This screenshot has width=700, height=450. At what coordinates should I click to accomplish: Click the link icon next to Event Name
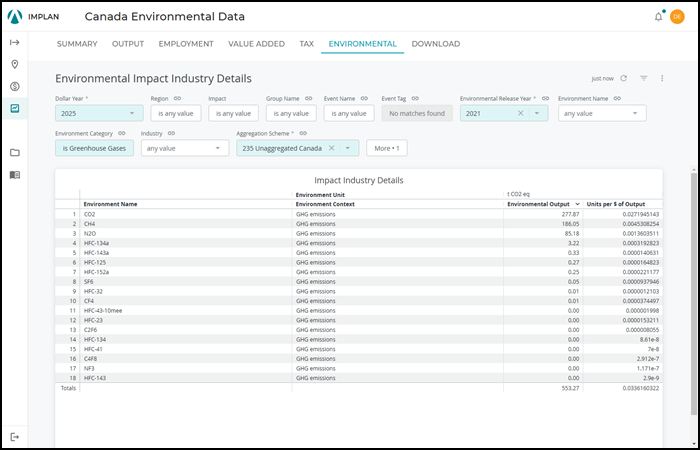click(x=364, y=99)
